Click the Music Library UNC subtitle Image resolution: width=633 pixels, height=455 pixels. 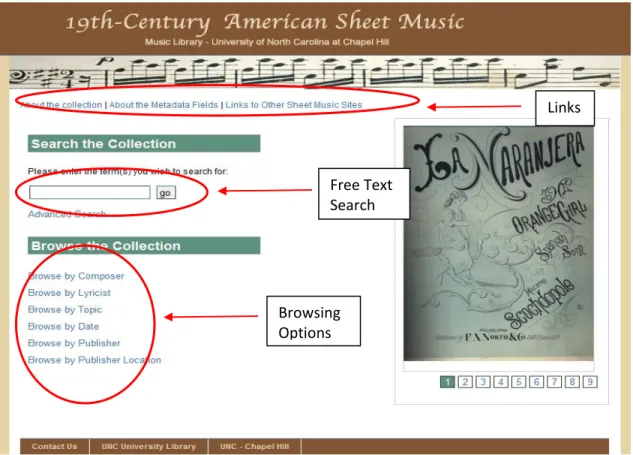[267, 42]
